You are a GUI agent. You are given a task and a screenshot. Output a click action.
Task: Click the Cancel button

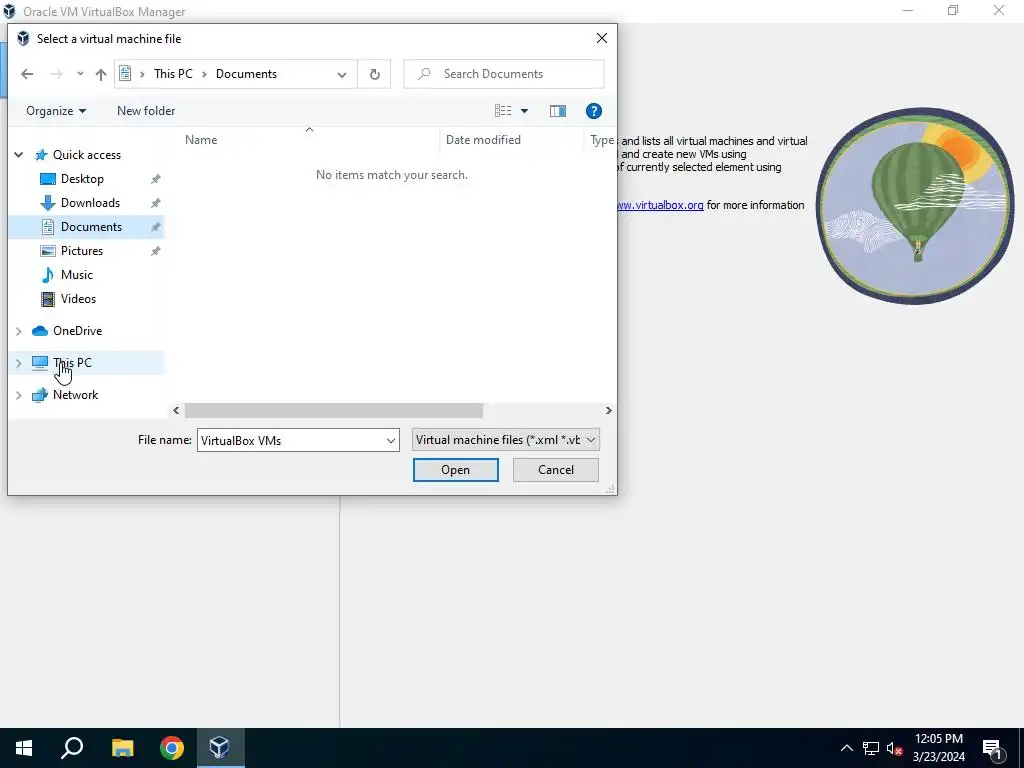point(556,470)
